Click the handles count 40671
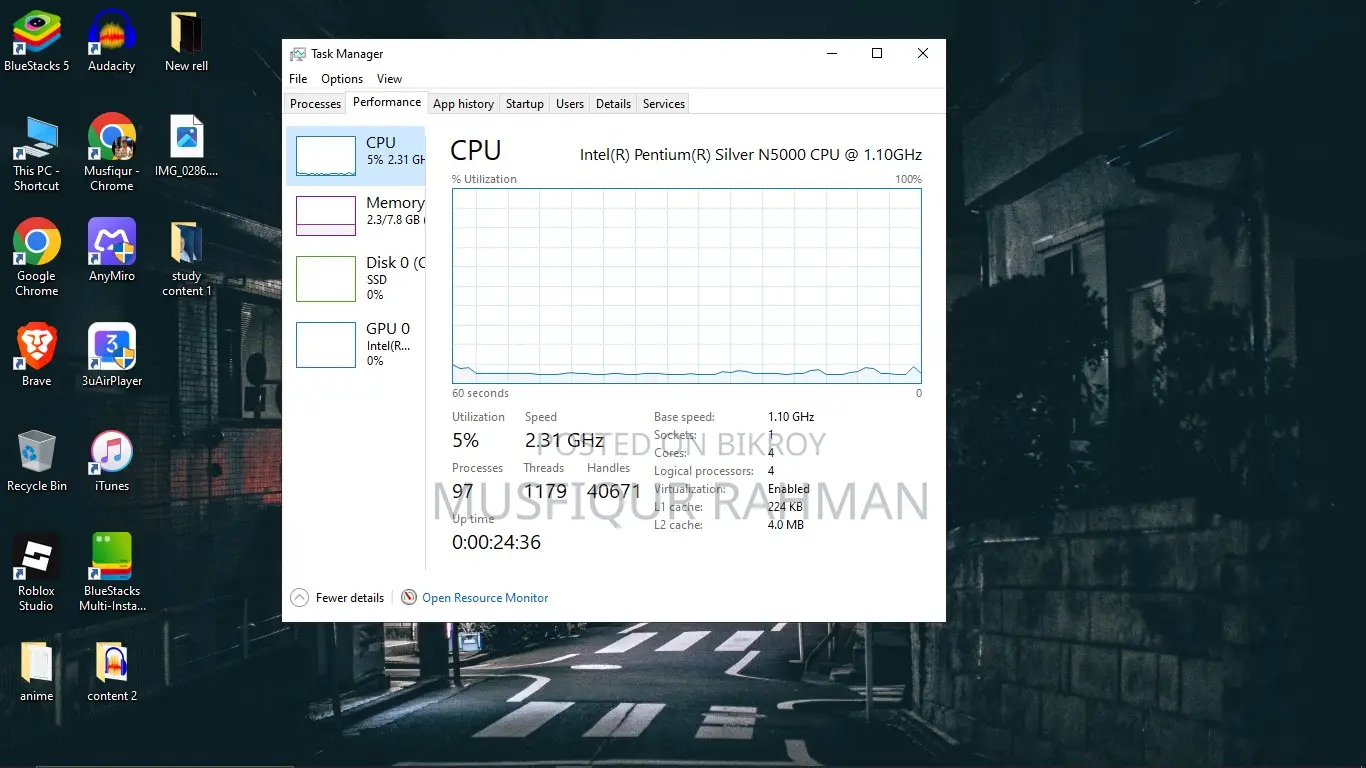 pos(614,491)
